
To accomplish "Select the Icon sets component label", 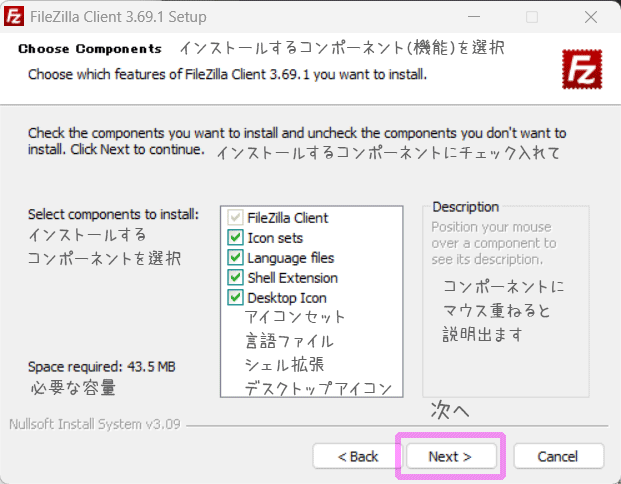I will pos(275,238).
